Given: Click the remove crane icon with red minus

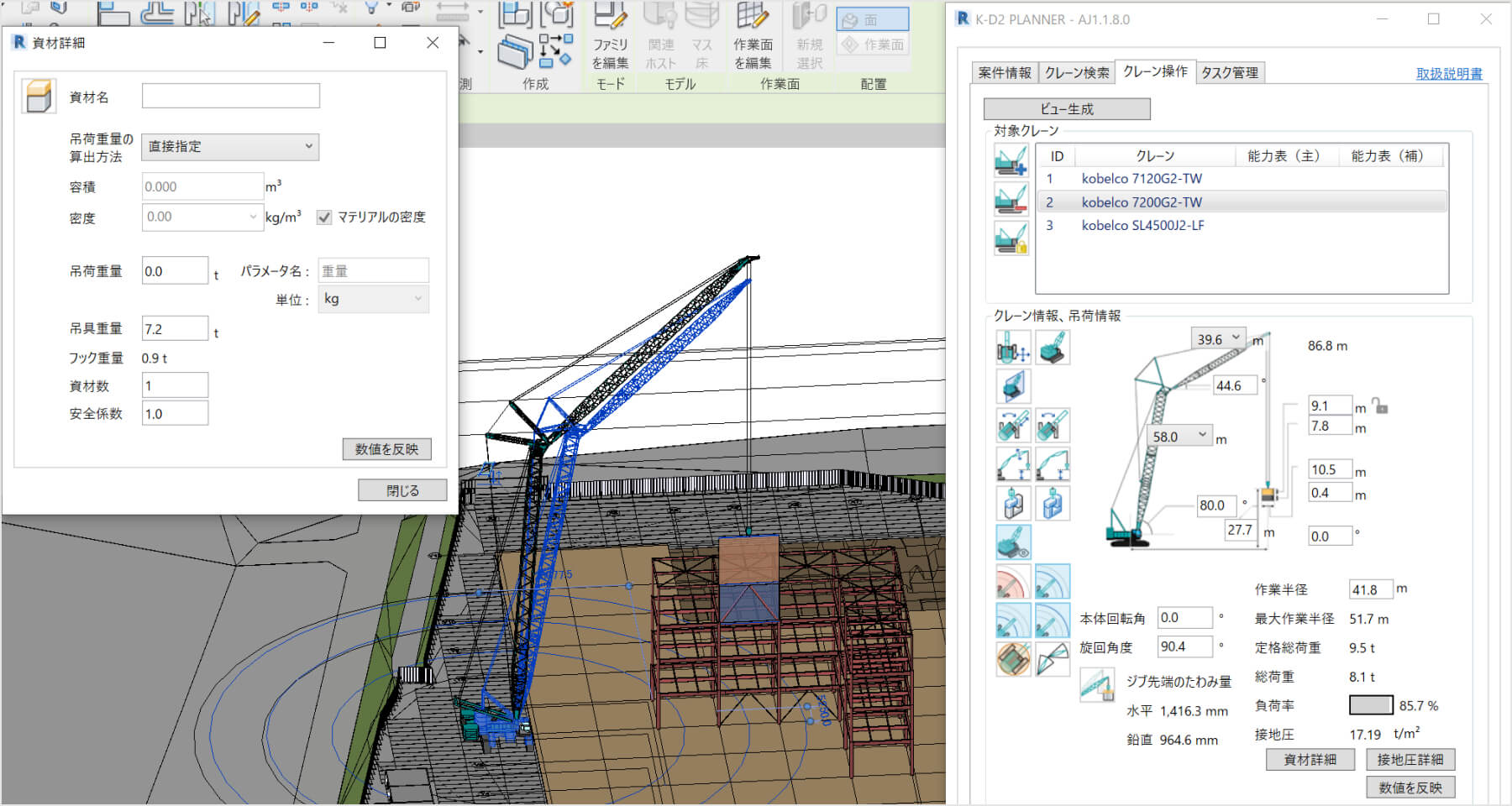Looking at the screenshot, I should (1011, 199).
